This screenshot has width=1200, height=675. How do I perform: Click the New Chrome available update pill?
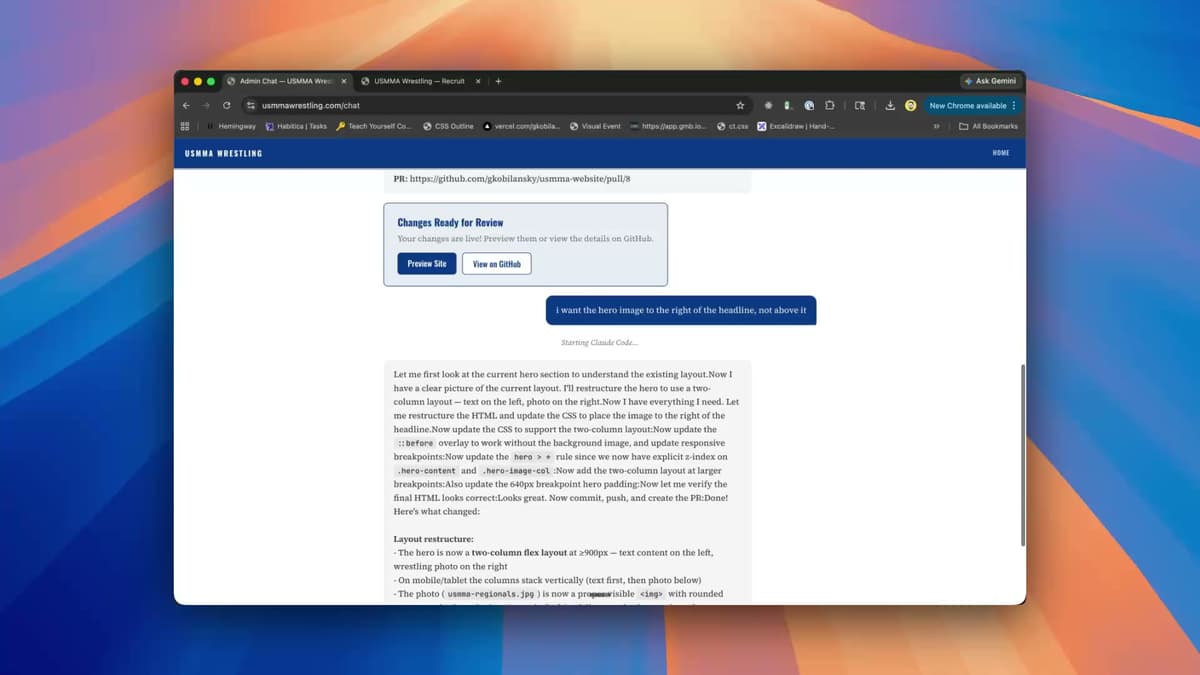tap(966, 105)
